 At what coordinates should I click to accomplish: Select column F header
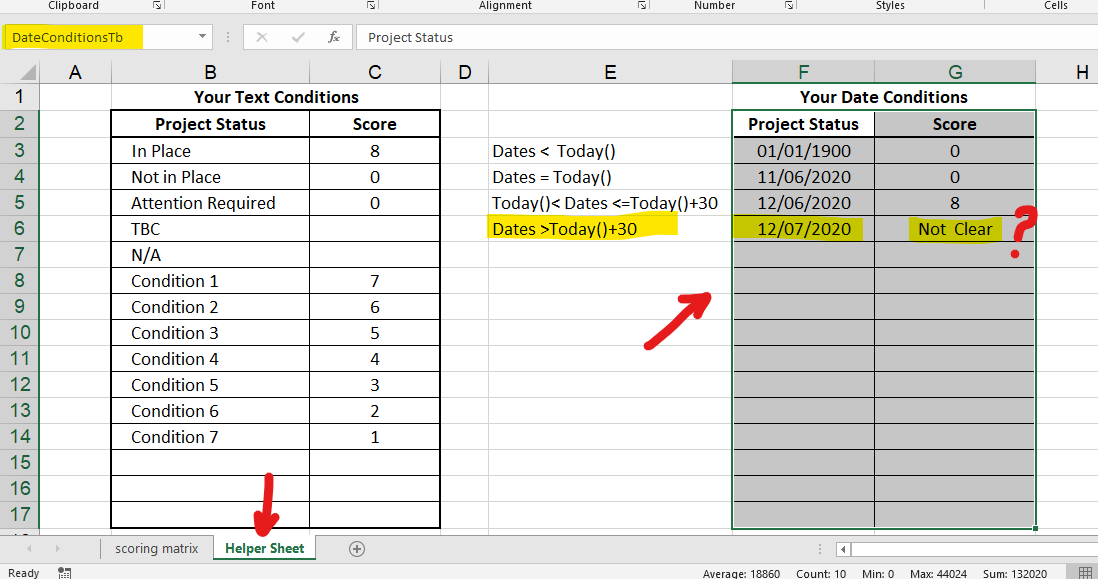pos(803,72)
